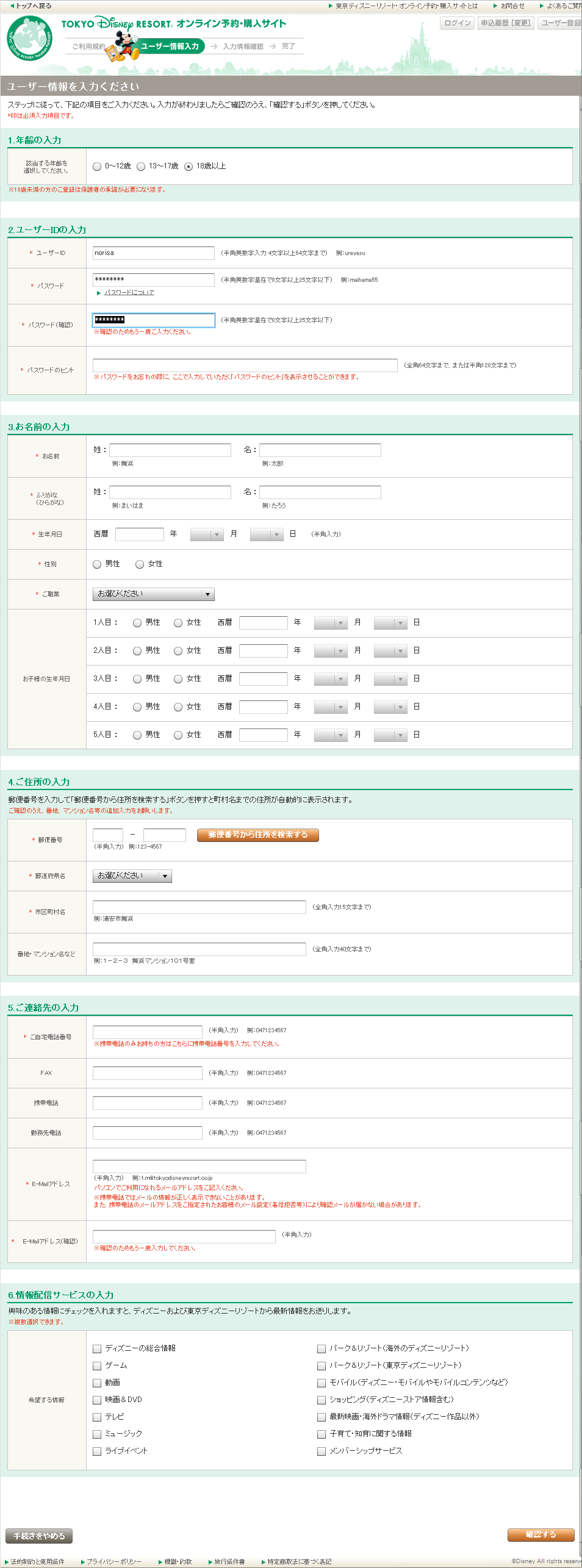Select 男性 in the 性別 row

[x=97, y=564]
